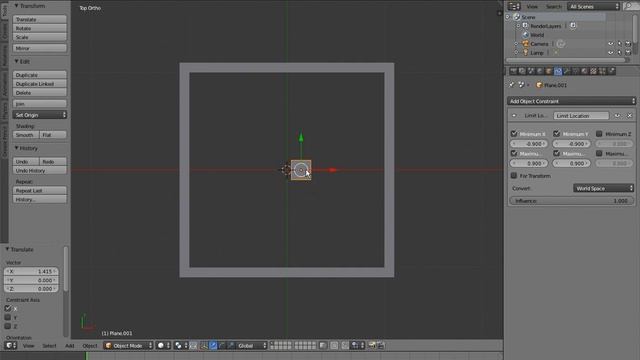Enable the For Transform checkbox
The width and height of the screenshot is (640, 360).
(x=514, y=176)
